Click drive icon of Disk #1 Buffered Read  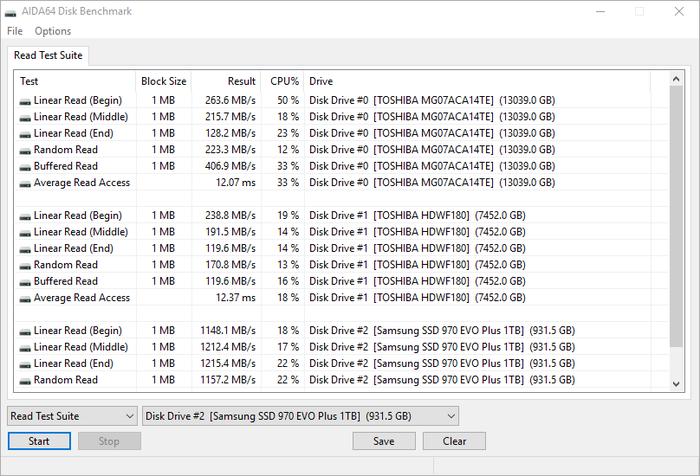(x=25, y=283)
